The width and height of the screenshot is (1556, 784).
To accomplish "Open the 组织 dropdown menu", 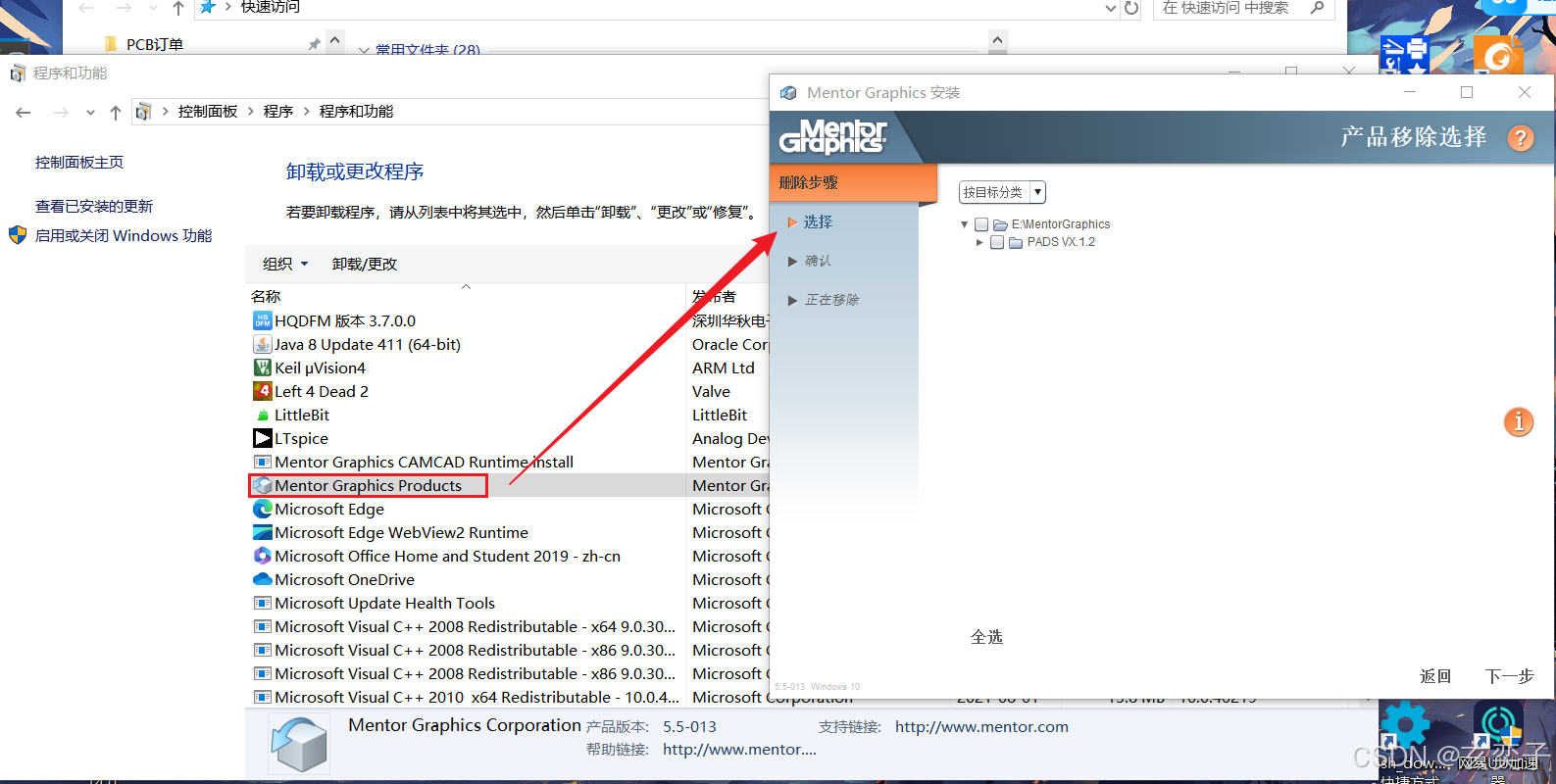I will pyautogui.click(x=285, y=264).
